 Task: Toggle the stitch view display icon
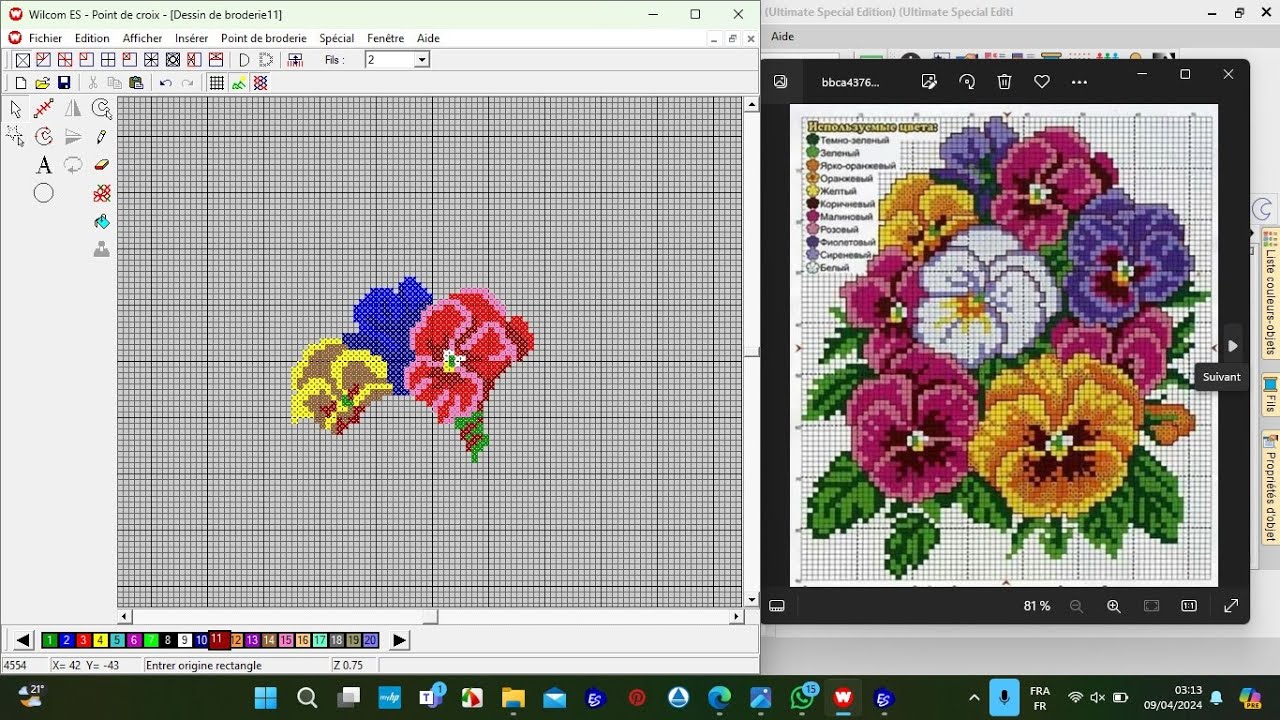coord(260,83)
